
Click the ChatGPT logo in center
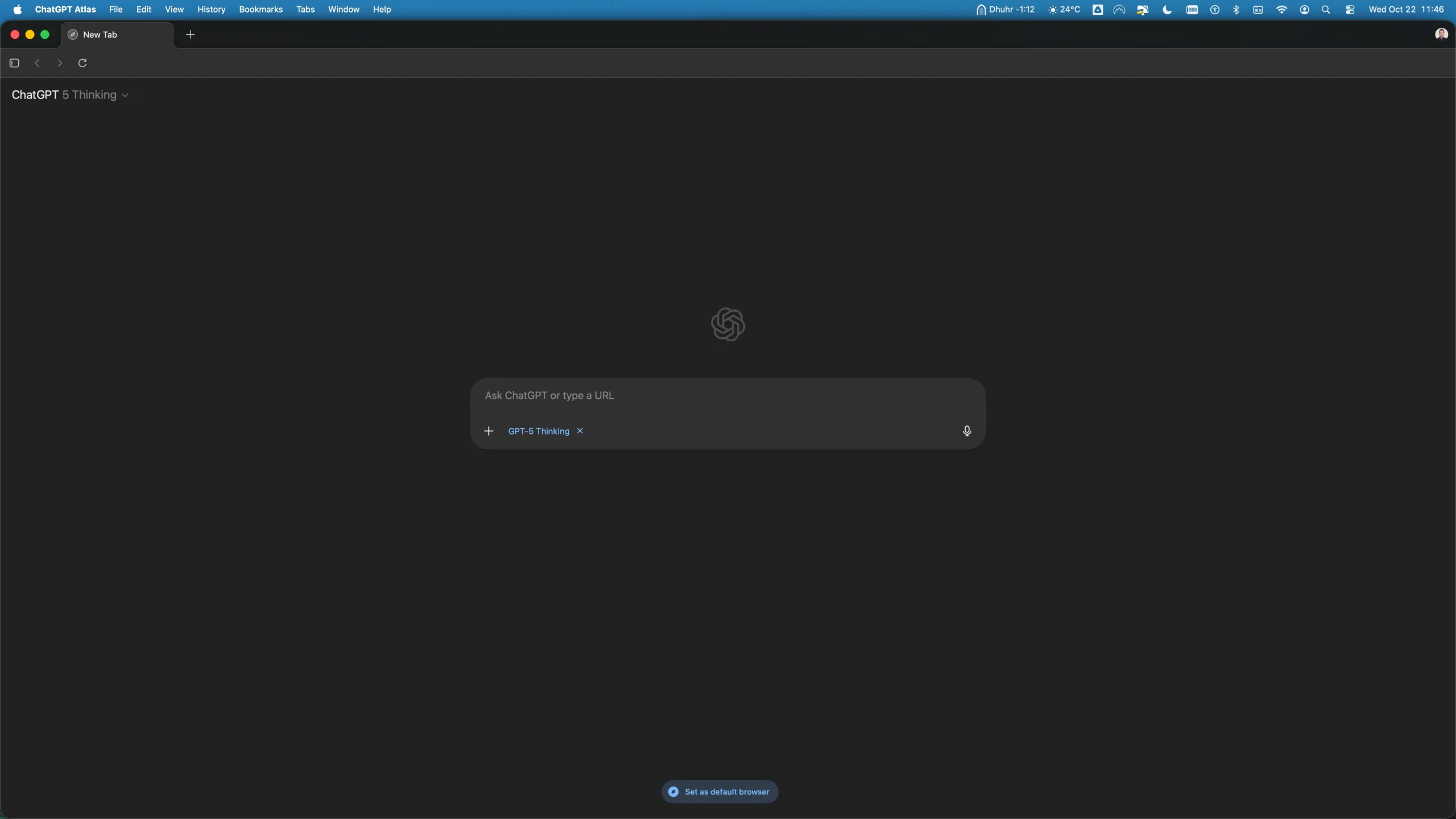point(727,324)
